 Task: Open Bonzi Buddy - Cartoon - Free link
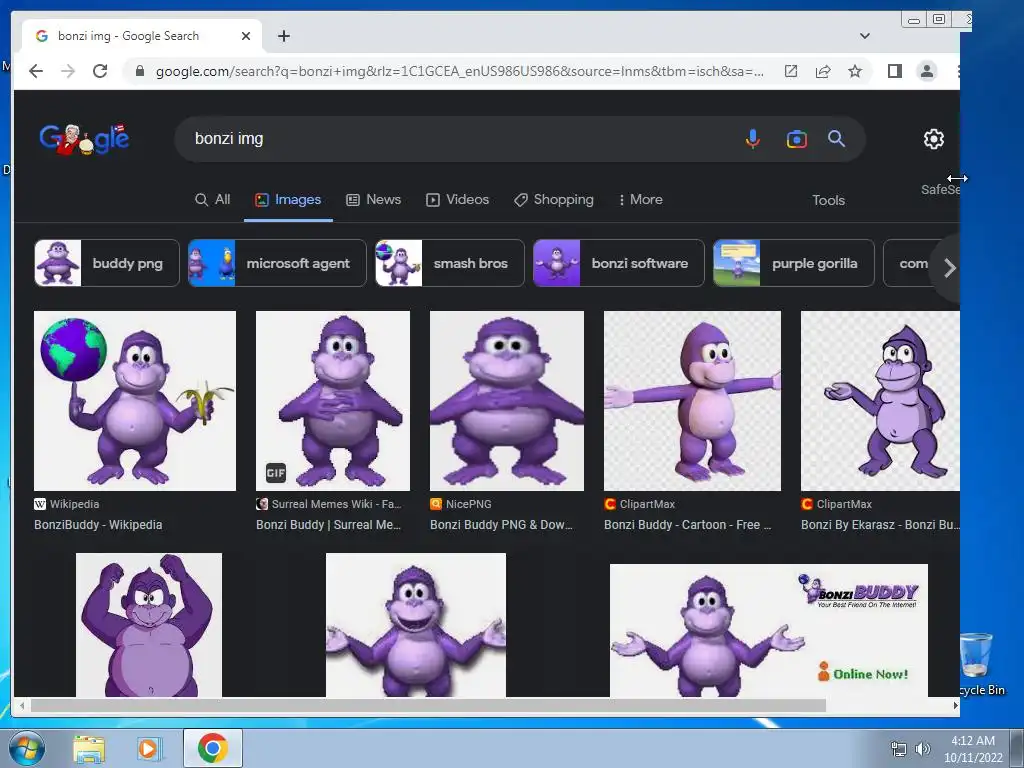[x=688, y=524]
